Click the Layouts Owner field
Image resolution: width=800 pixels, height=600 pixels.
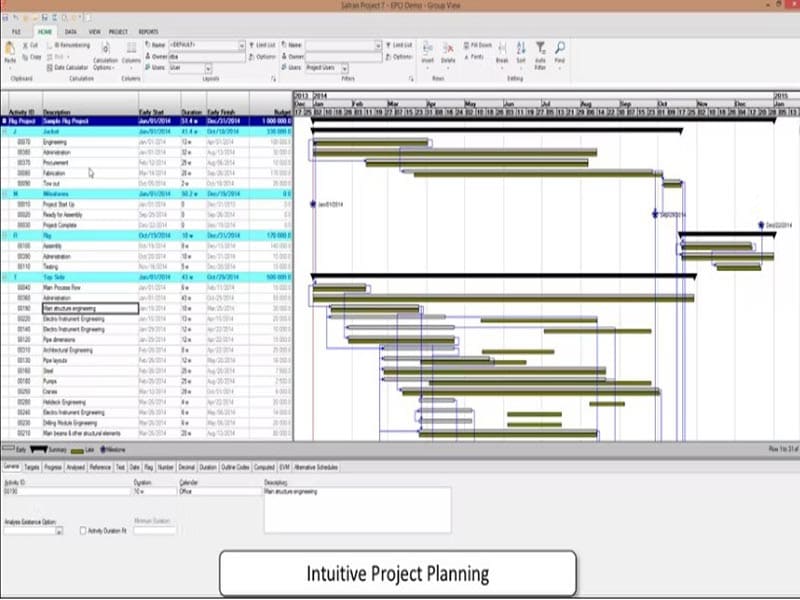click(207, 57)
